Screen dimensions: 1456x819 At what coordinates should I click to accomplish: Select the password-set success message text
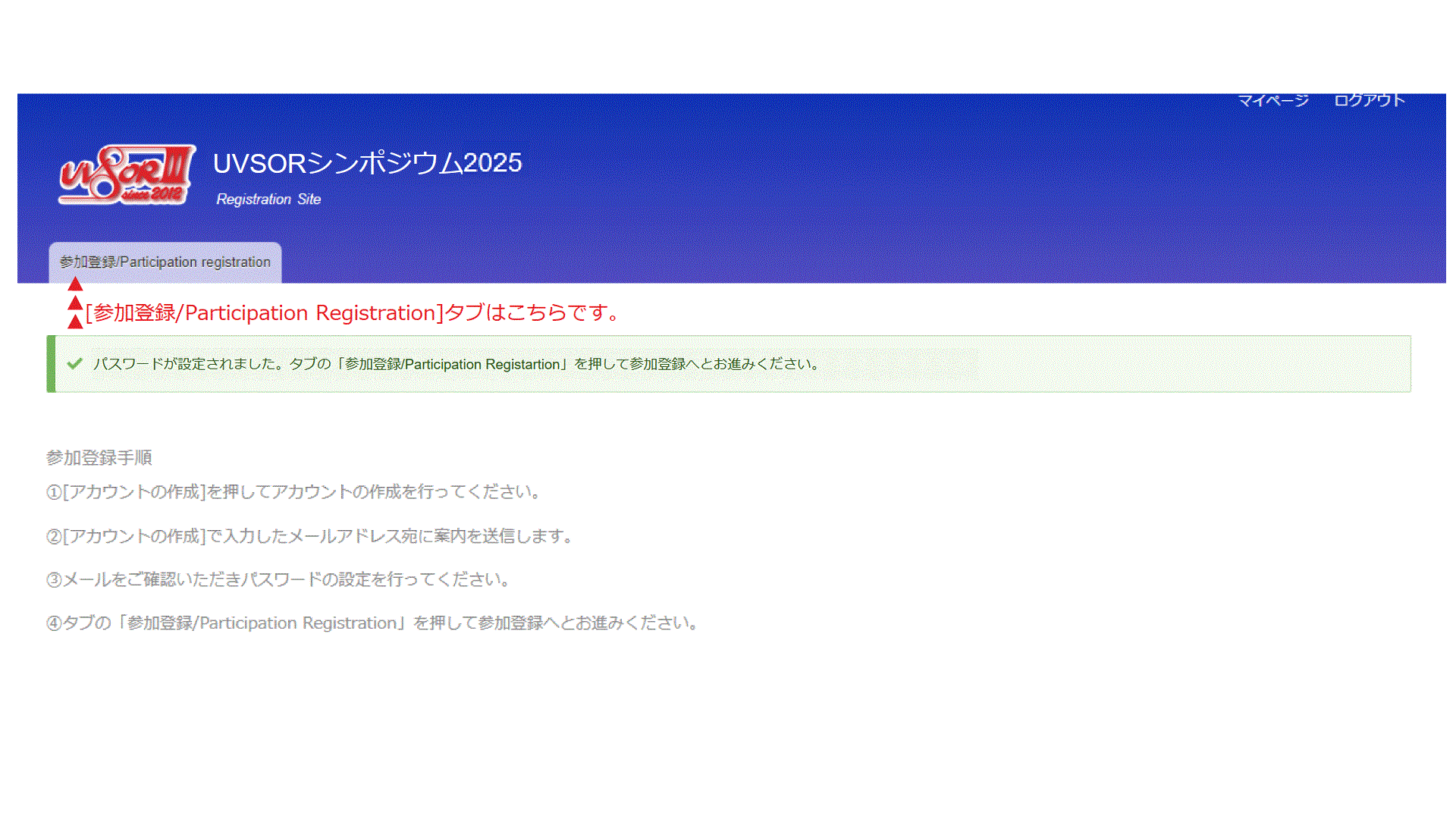click(x=457, y=364)
